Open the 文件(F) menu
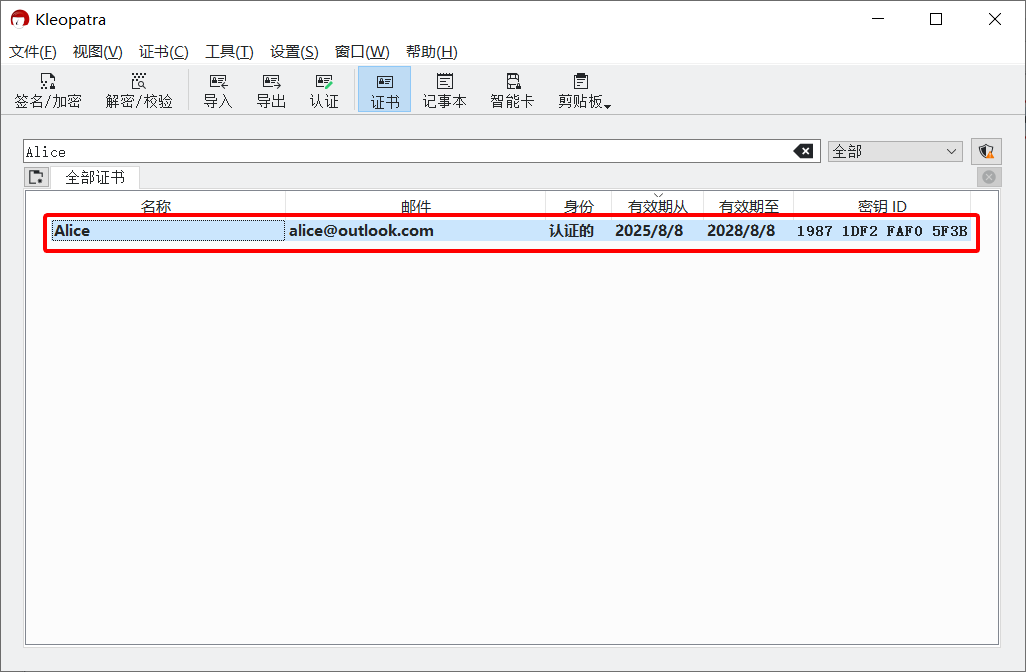1026x672 pixels. (x=32, y=52)
